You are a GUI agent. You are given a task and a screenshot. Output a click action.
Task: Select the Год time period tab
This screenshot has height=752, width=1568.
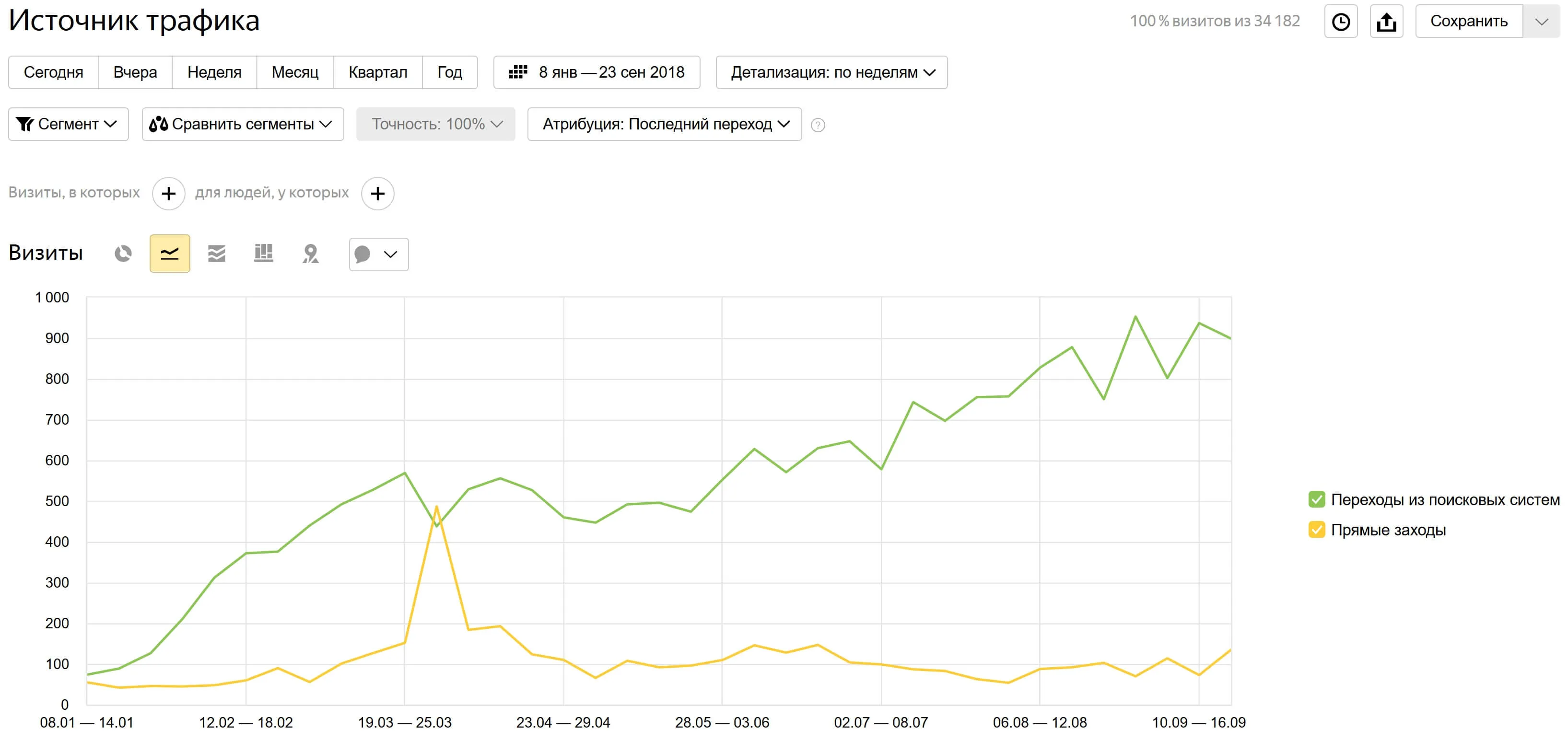pos(450,72)
